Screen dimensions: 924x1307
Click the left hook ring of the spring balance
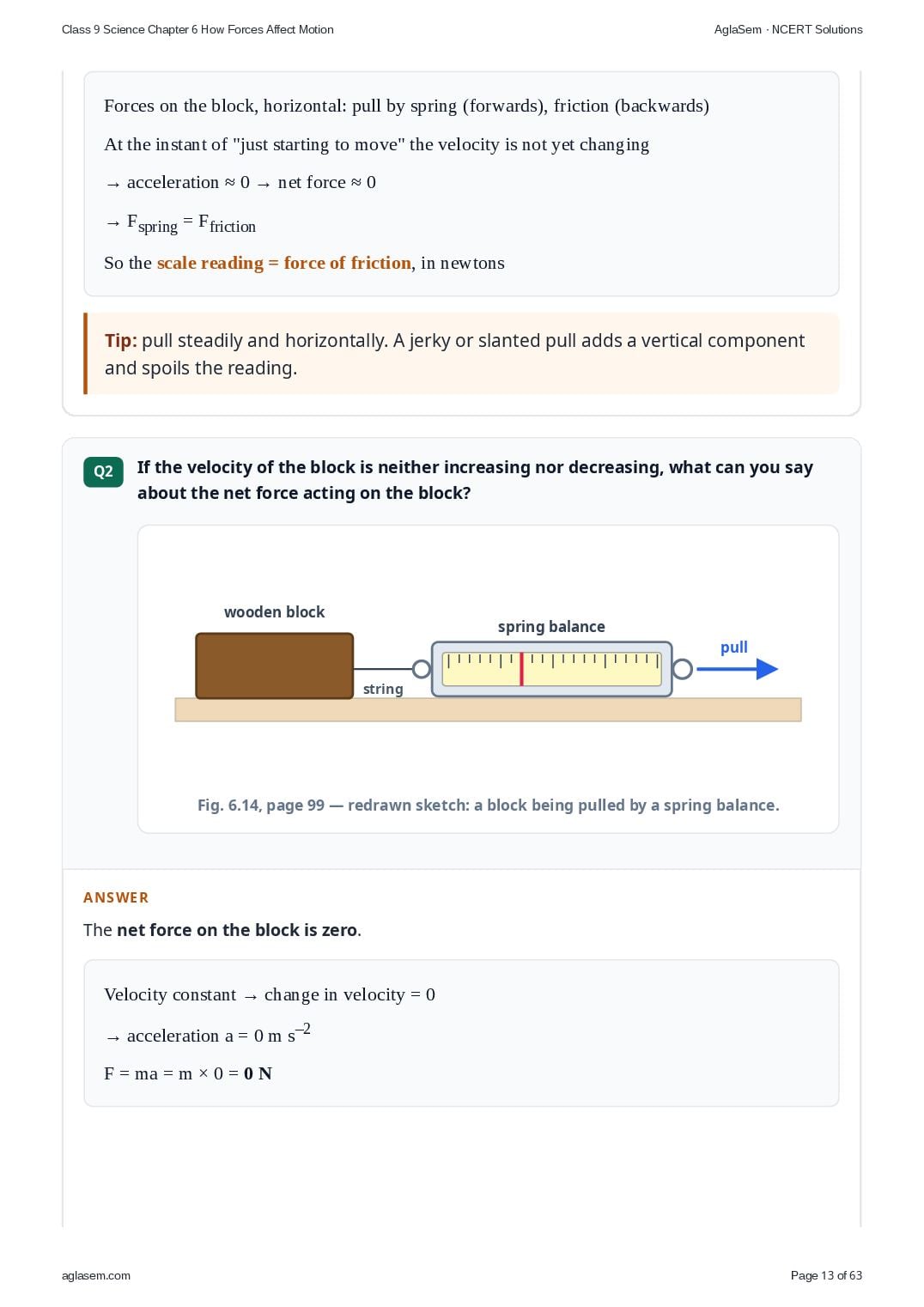coord(422,669)
